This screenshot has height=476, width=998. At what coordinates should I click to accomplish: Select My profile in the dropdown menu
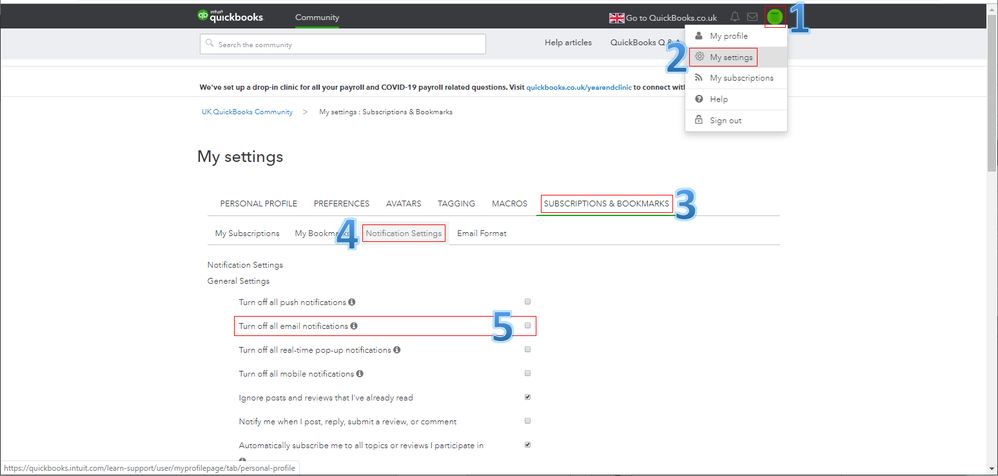(x=736, y=36)
